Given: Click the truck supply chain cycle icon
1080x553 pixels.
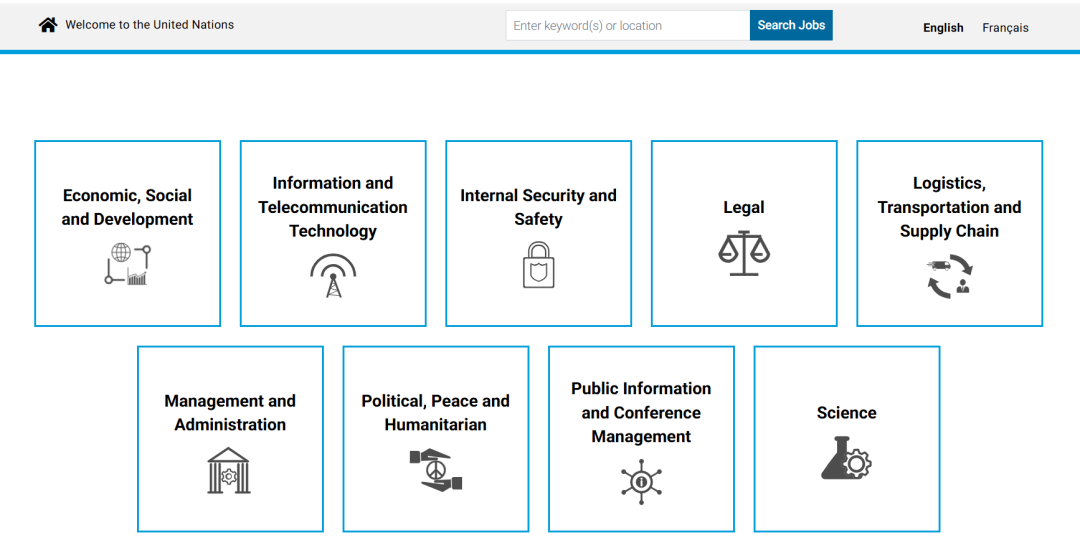Looking at the screenshot, I should [x=949, y=276].
